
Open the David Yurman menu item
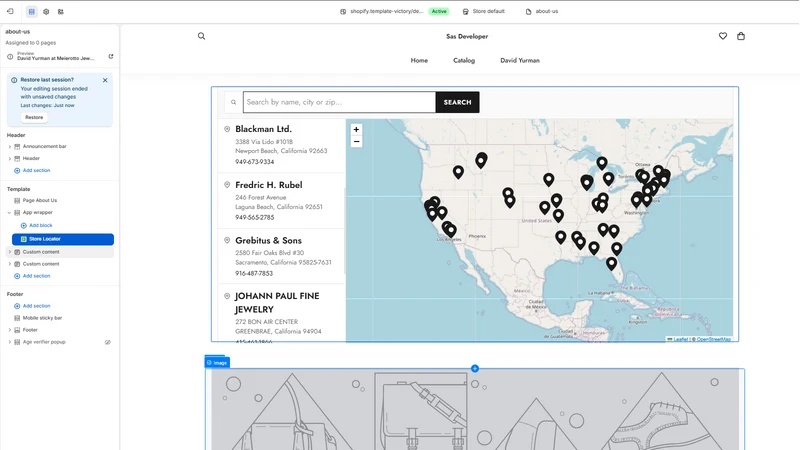(520, 60)
